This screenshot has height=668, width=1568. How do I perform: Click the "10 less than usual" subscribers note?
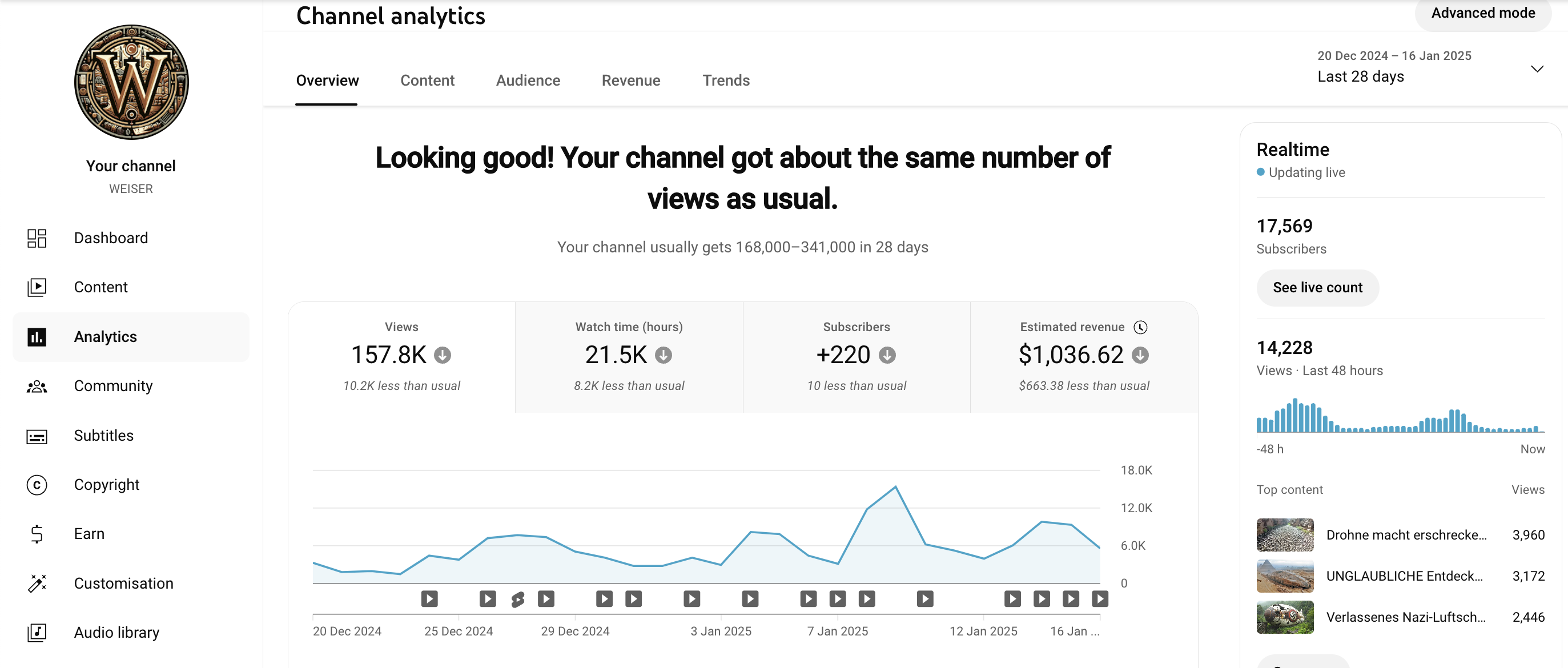click(x=857, y=386)
